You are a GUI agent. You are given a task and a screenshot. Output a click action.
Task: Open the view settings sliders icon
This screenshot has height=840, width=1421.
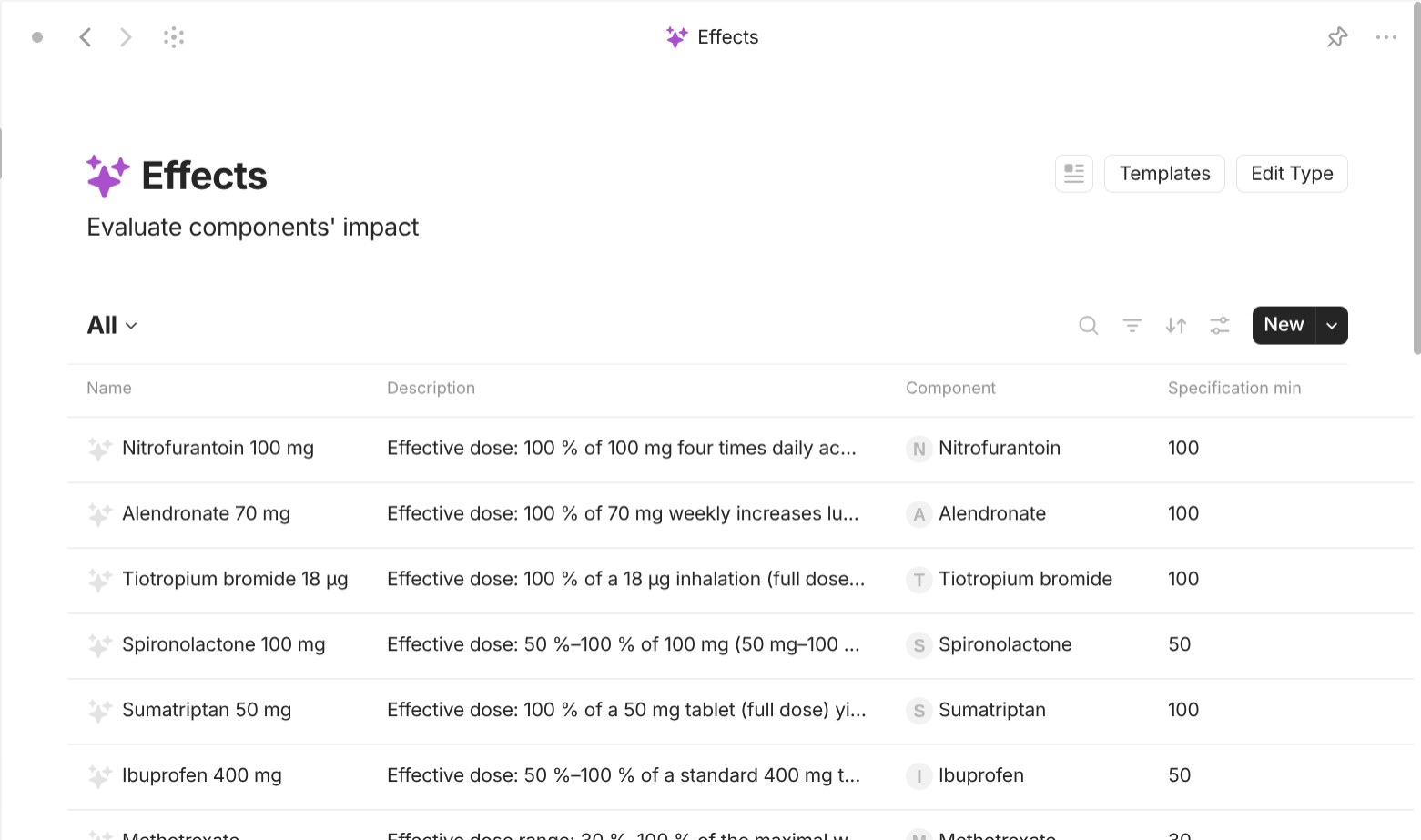tap(1219, 325)
